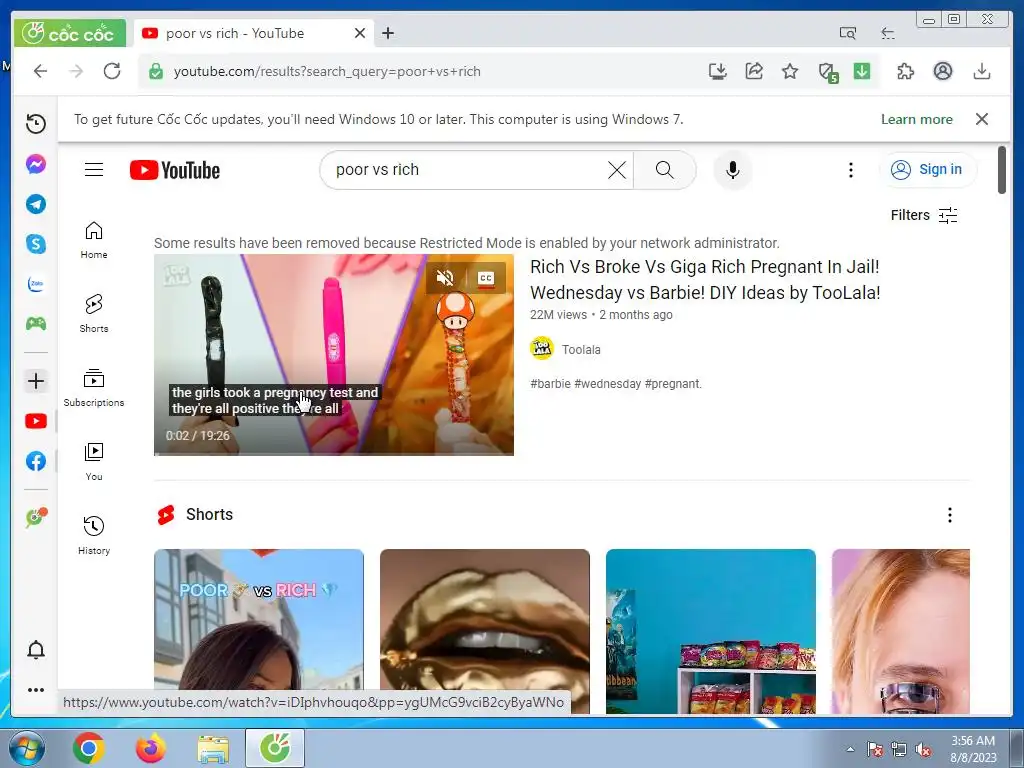
Task: Open a new browser tab
Action: point(388,33)
